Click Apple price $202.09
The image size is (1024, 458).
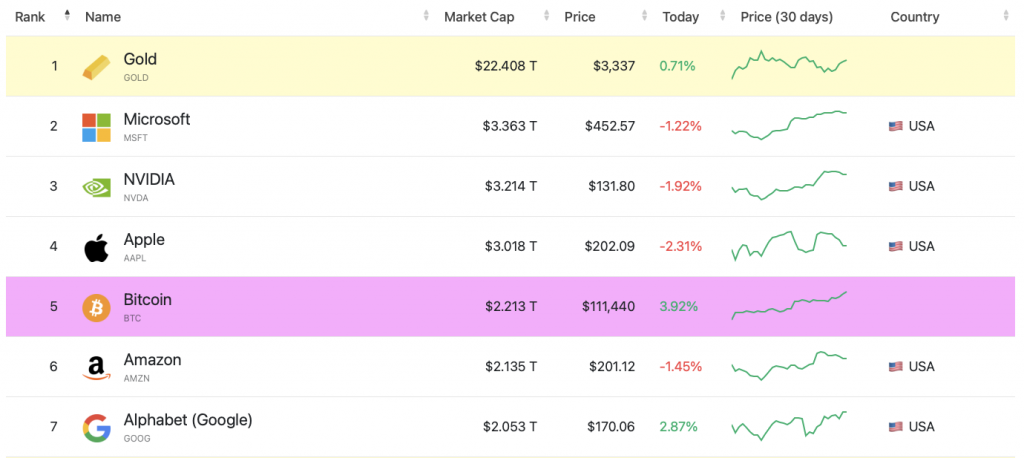(x=610, y=246)
